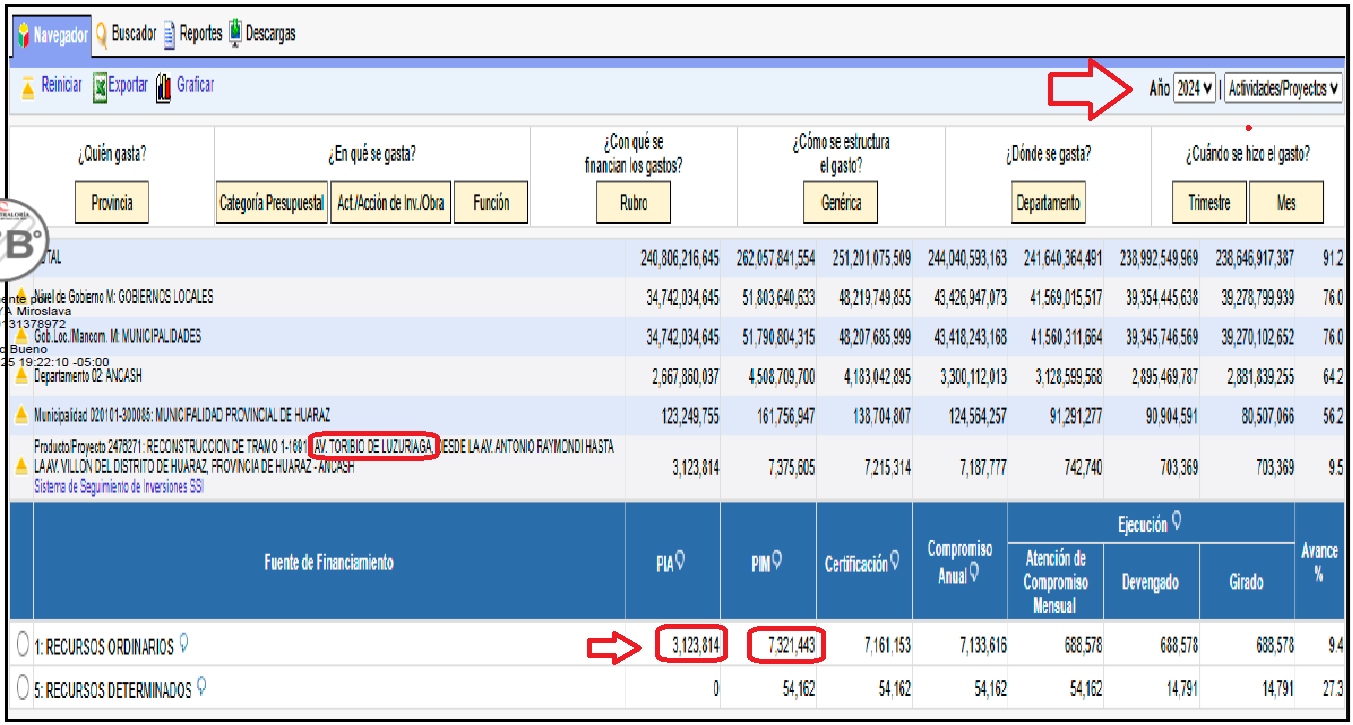1353x725 pixels.
Task: Click the Buscador magnifier icon
Action: pos(101,35)
